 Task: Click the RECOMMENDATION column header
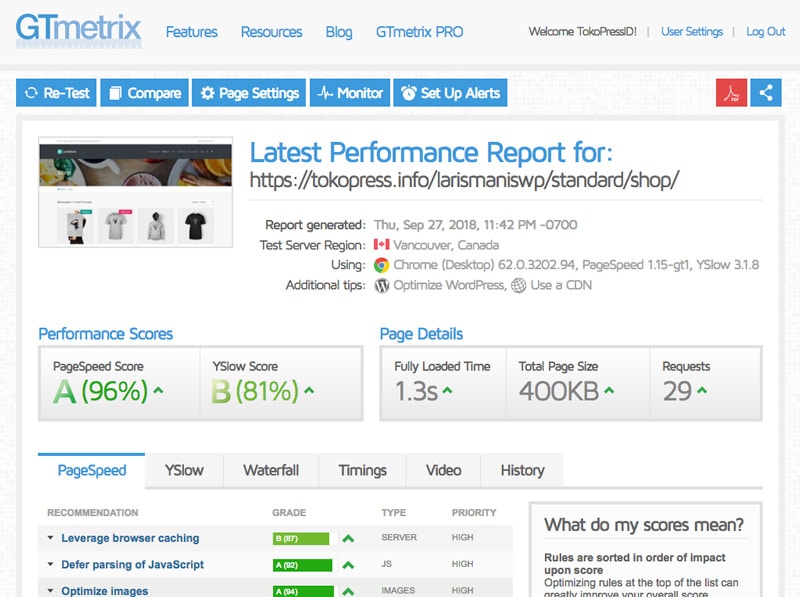pos(93,513)
